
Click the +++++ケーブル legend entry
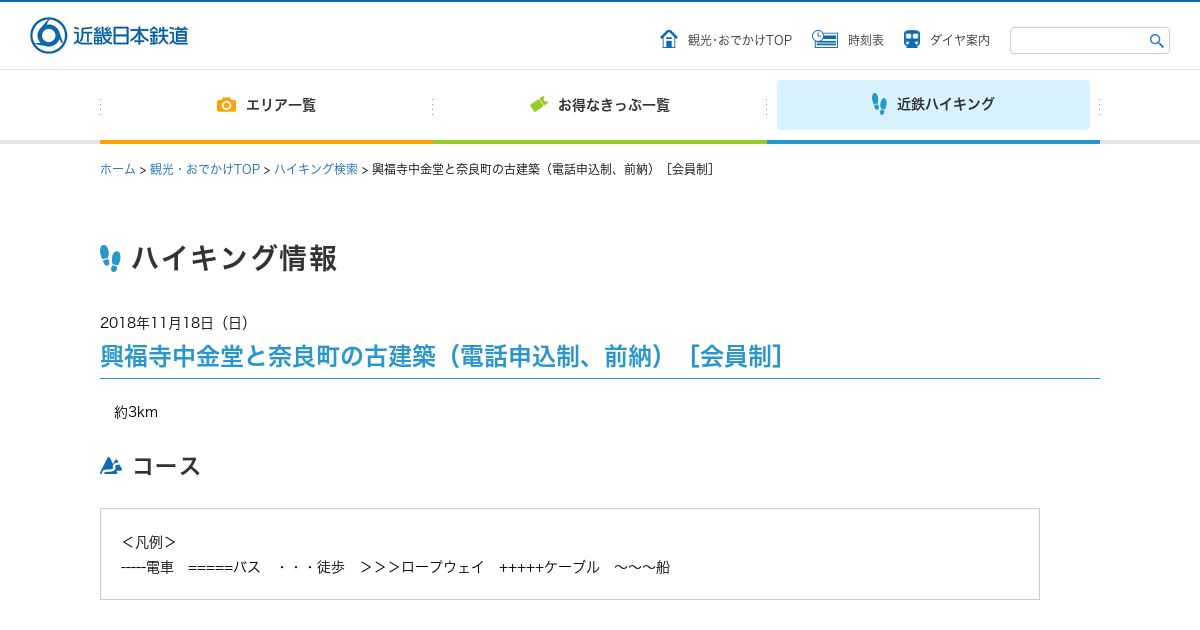coord(549,567)
